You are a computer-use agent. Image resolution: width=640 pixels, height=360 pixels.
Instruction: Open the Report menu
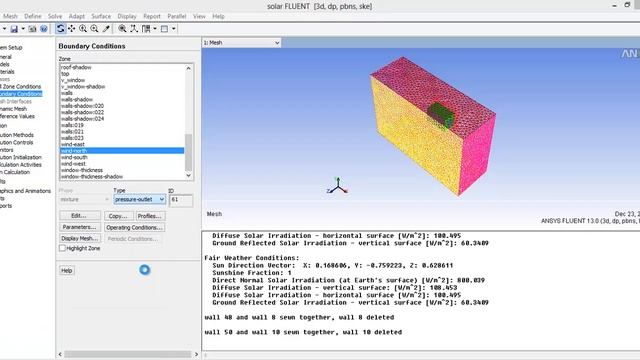coord(152,16)
